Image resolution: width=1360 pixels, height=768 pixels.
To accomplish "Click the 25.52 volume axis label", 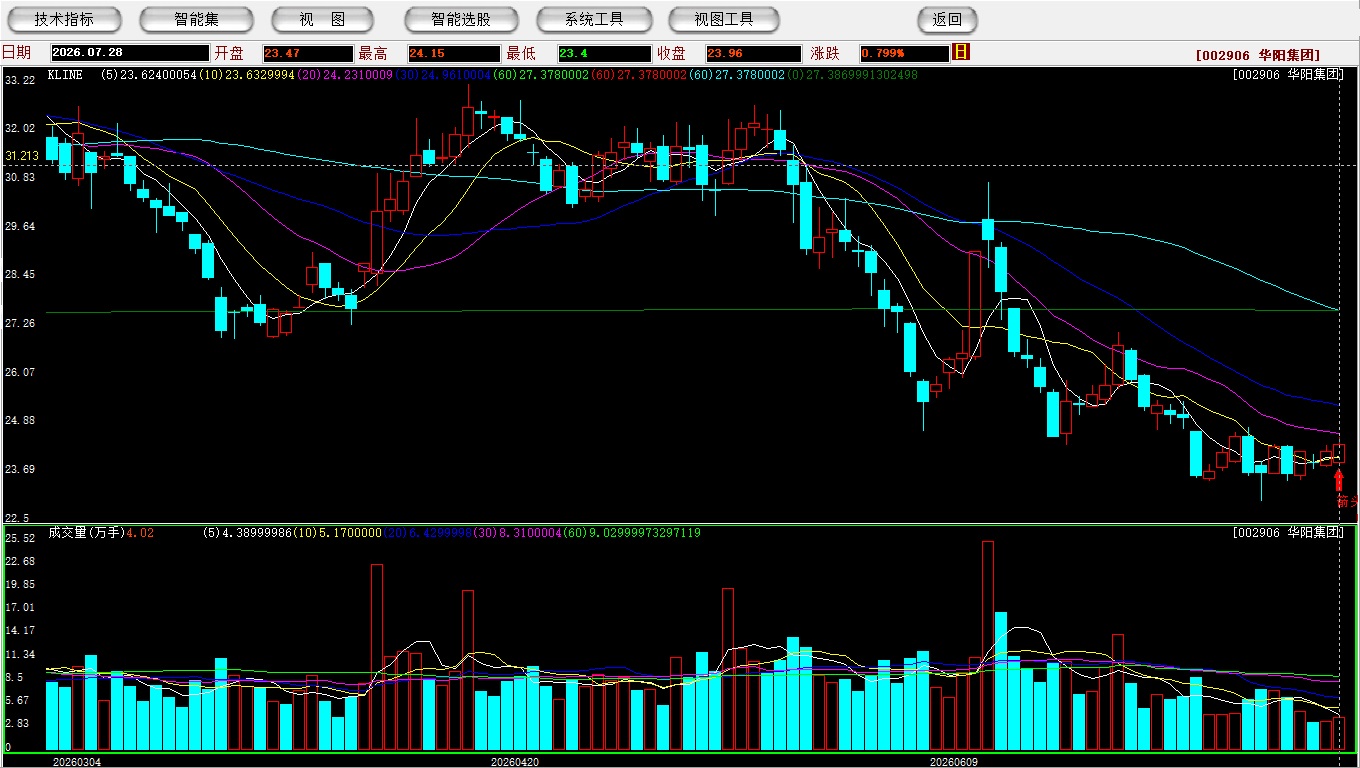I will coord(20,538).
